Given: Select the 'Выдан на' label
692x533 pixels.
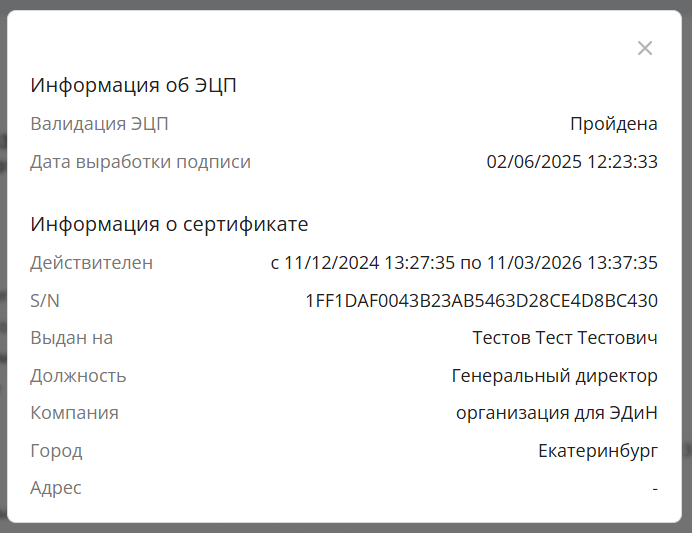Looking at the screenshot, I should 72,338.
